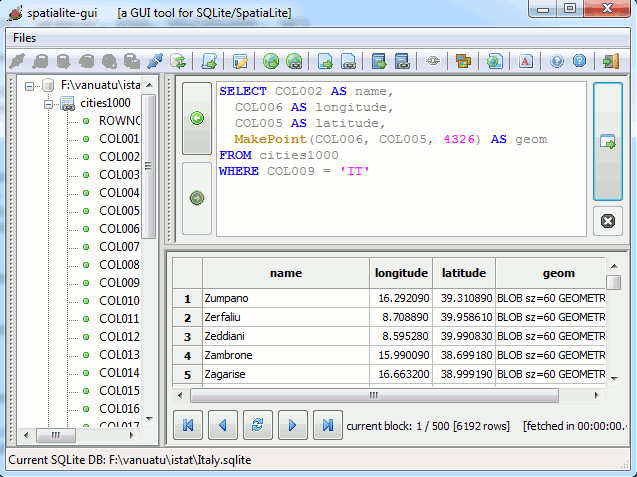Click latitude value 38.699180
Screen dimensions: 637x477
(464, 356)
